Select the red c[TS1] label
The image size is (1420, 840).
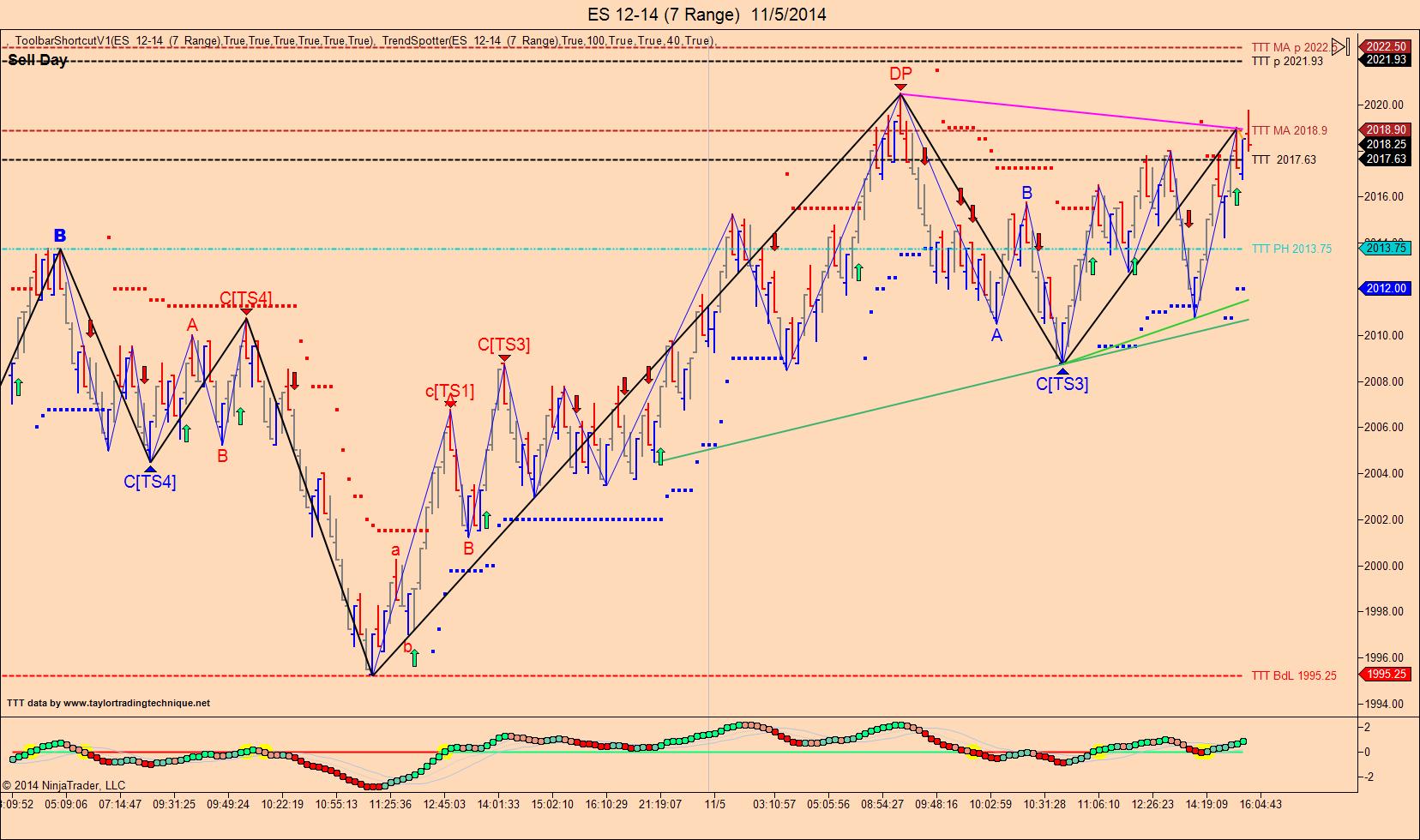pyautogui.click(x=450, y=392)
